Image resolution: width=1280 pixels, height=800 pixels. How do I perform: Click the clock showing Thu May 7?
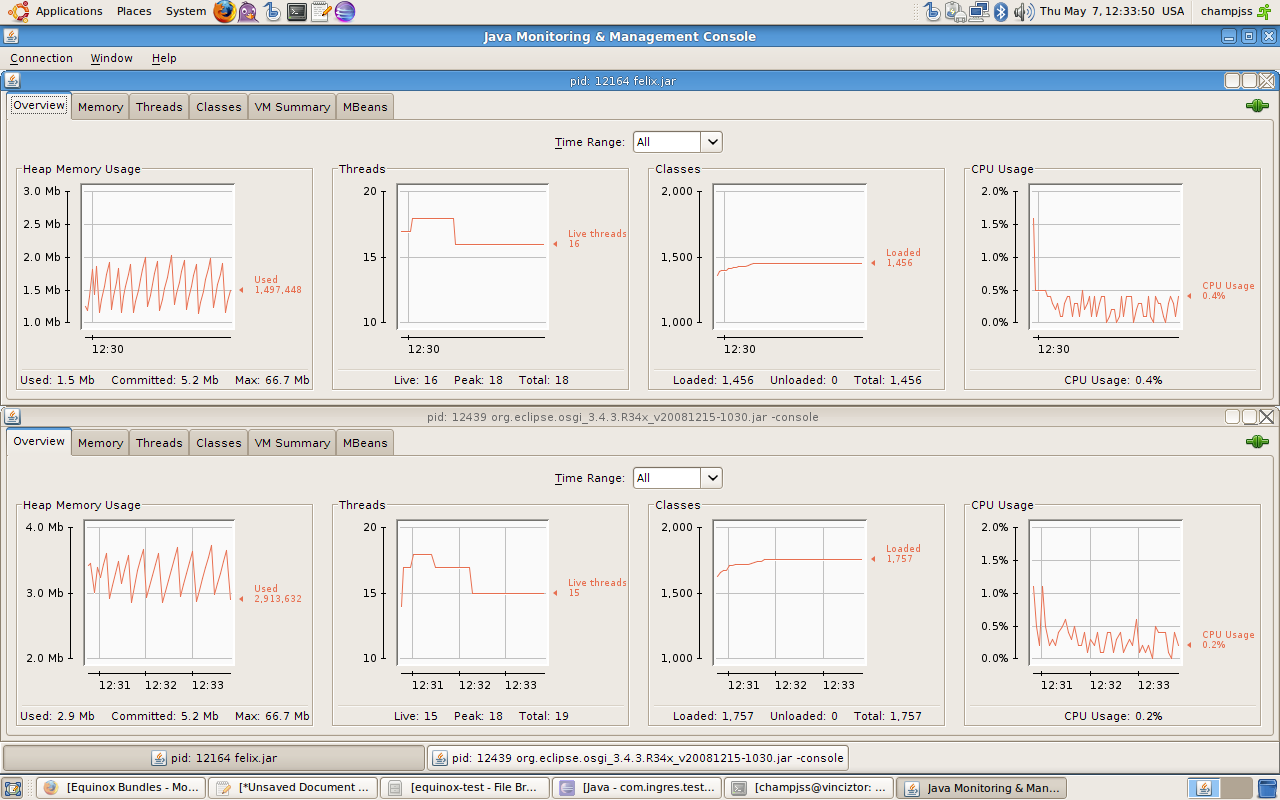[1097, 12]
